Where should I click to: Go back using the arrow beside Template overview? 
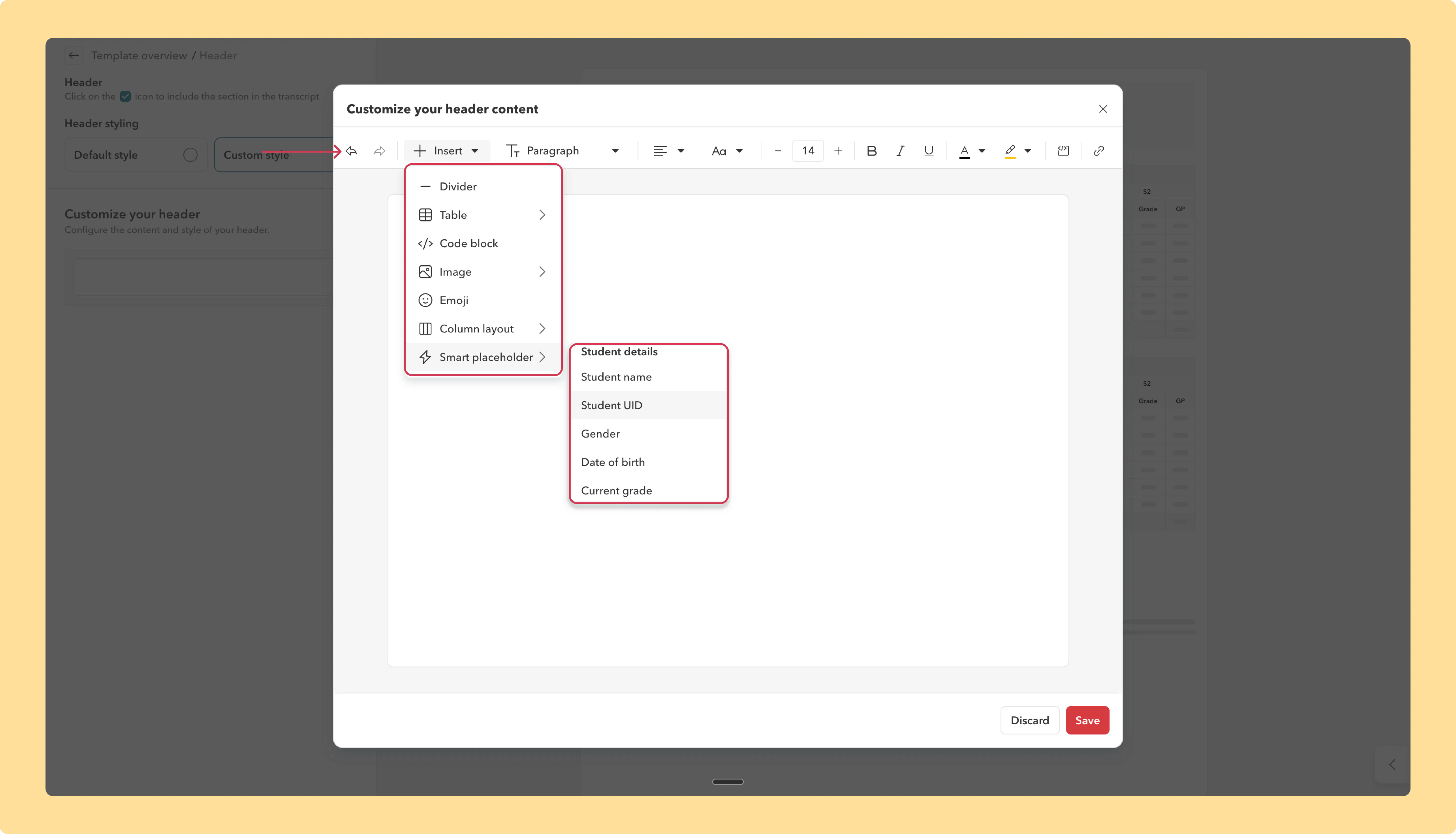click(74, 56)
